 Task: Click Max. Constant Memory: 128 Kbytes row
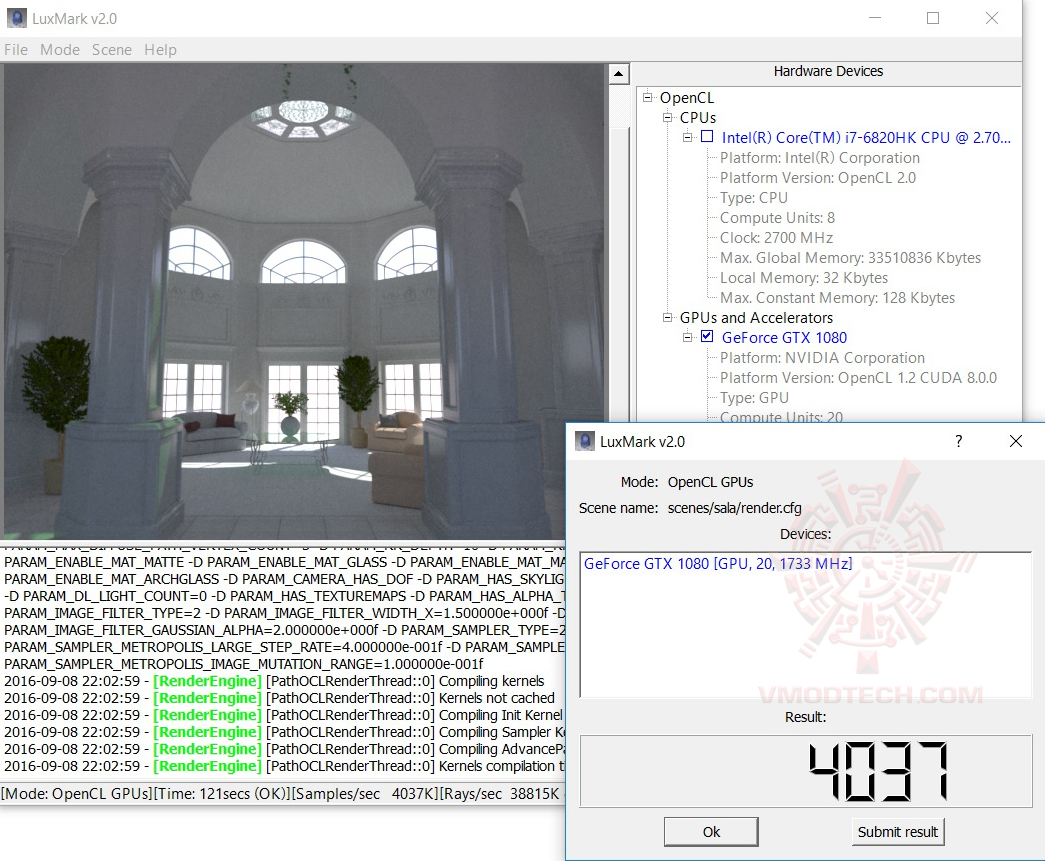tap(837, 298)
